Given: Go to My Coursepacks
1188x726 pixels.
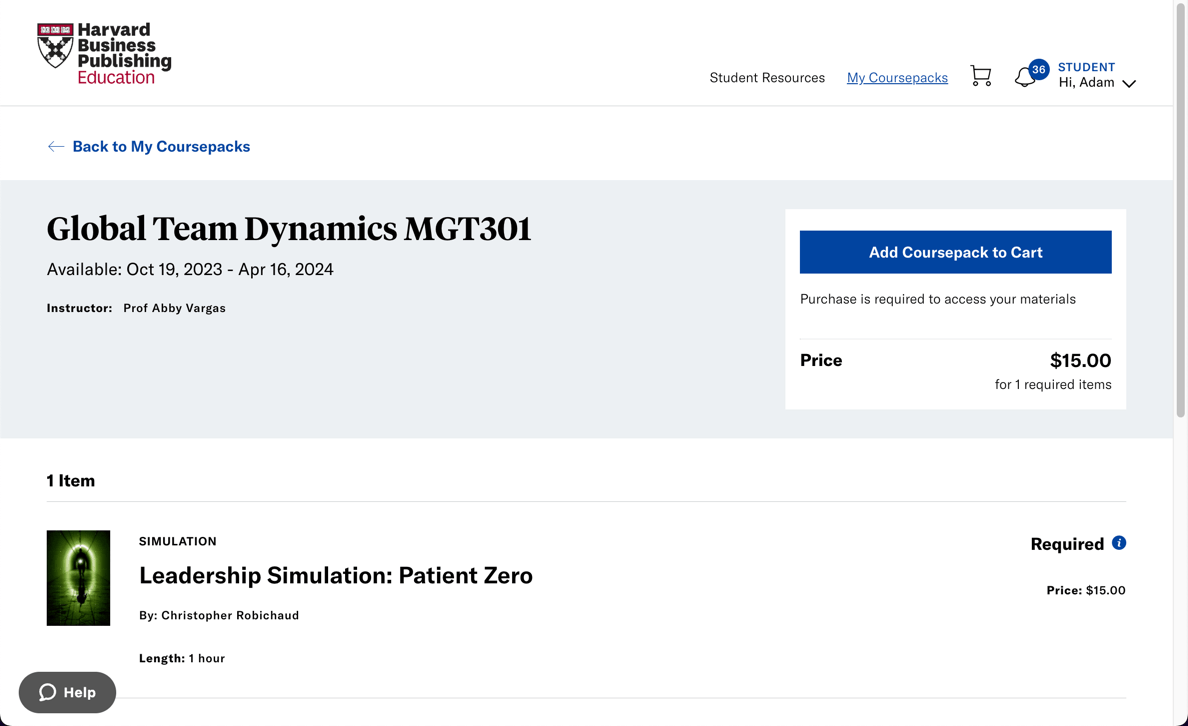Looking at the screenshot, I should point(897,77).
